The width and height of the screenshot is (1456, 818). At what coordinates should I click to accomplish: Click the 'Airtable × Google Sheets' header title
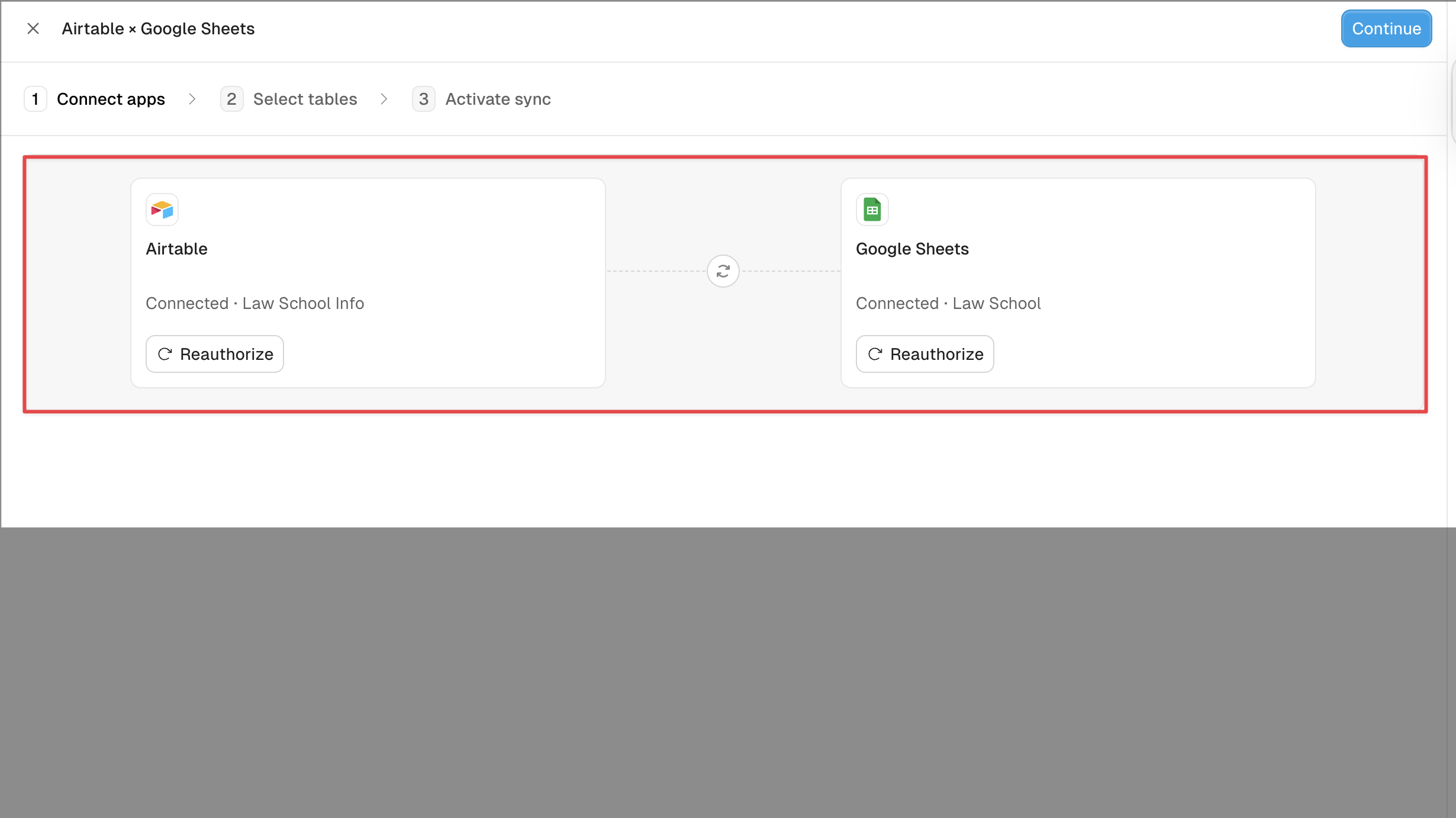tap(158, 28)
